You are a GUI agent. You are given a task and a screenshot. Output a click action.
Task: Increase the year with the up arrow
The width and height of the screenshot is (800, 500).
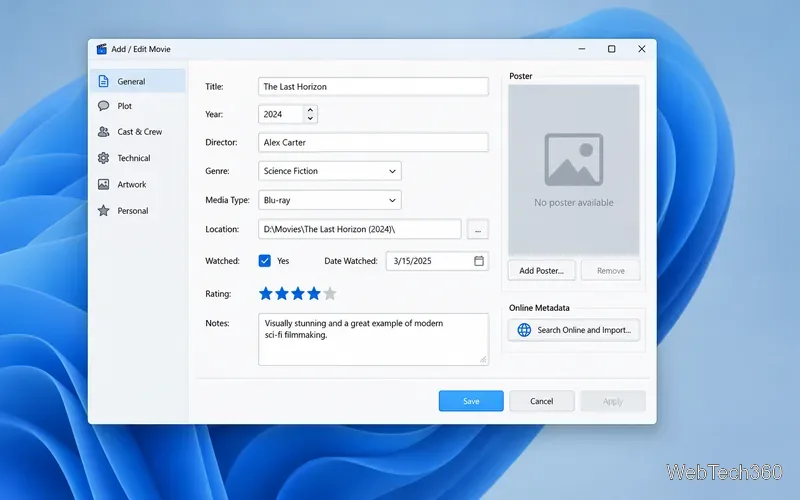(x=310, y=110)
